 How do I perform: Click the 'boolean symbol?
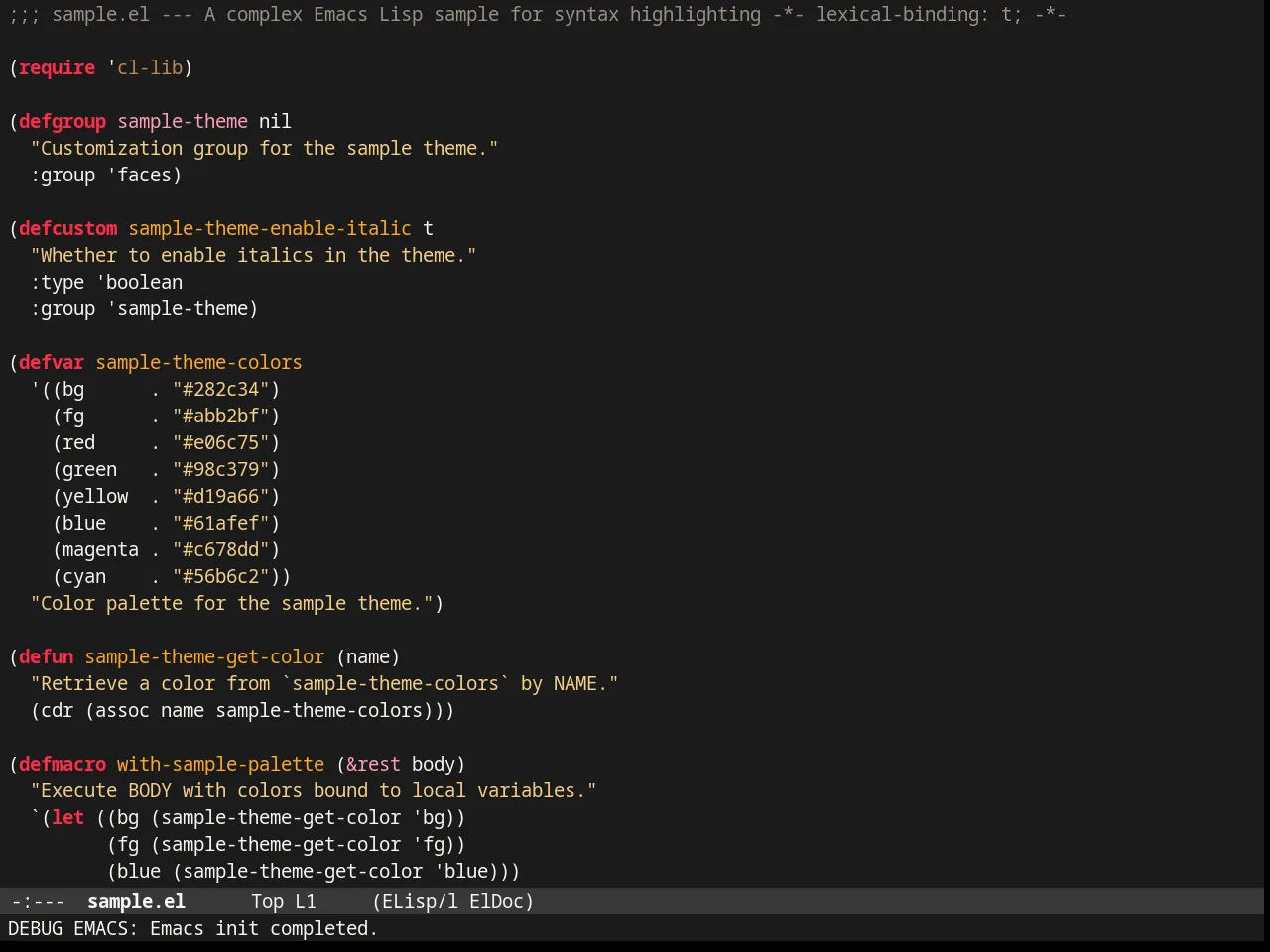click(139, 282)
